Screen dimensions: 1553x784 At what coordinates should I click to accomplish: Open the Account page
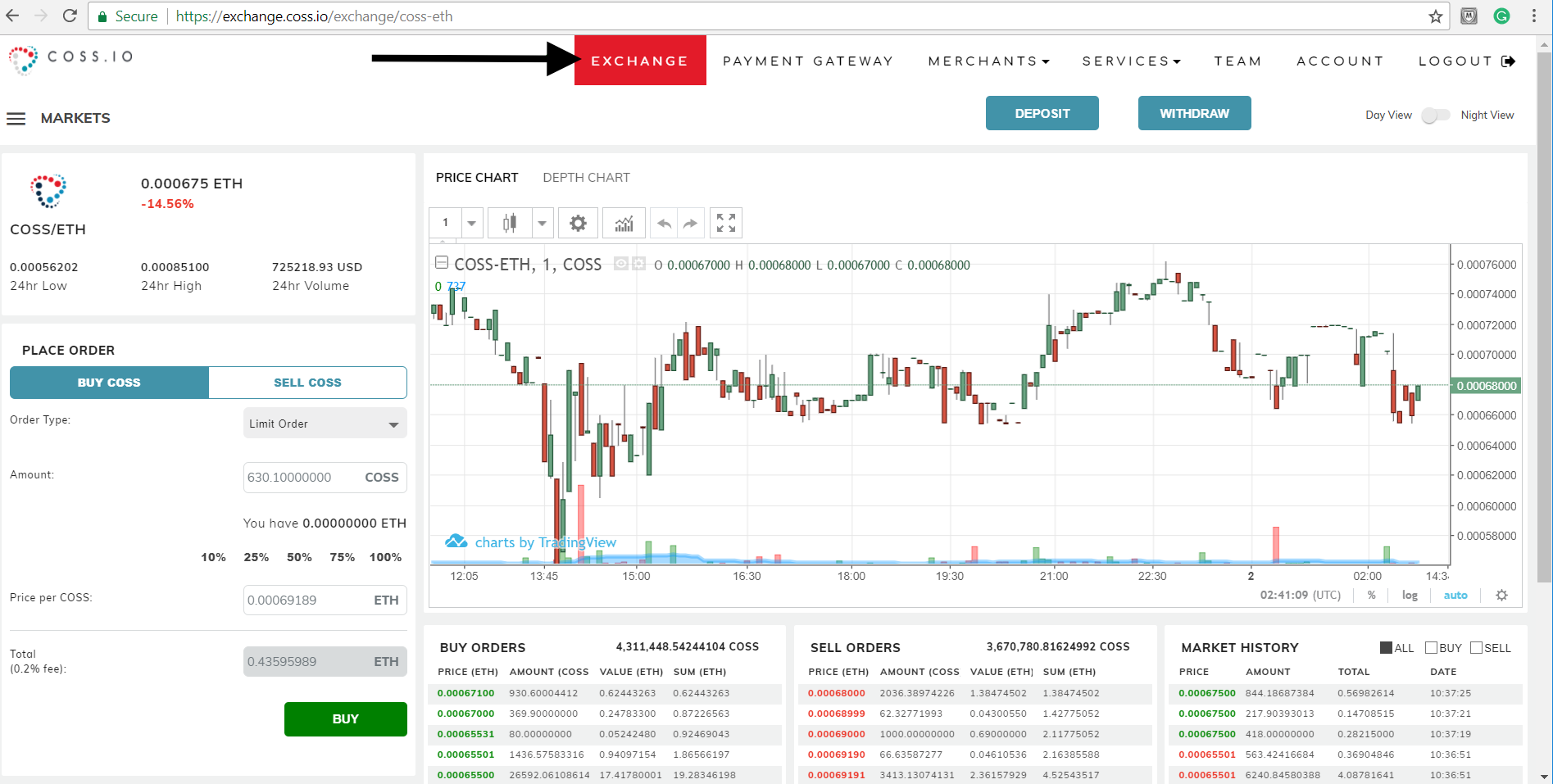point(1340,61)
